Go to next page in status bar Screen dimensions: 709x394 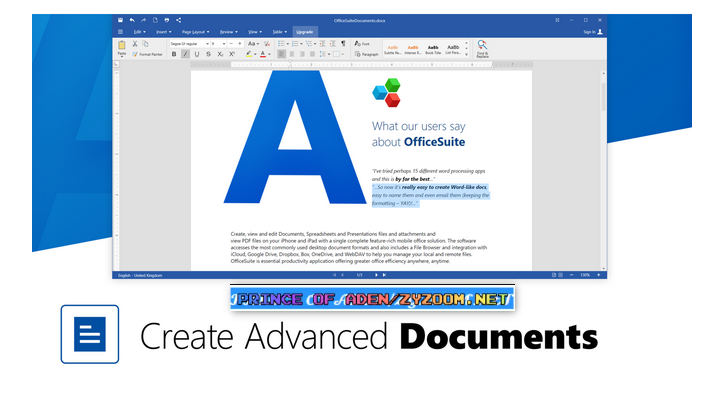click(x=376, y=275)
